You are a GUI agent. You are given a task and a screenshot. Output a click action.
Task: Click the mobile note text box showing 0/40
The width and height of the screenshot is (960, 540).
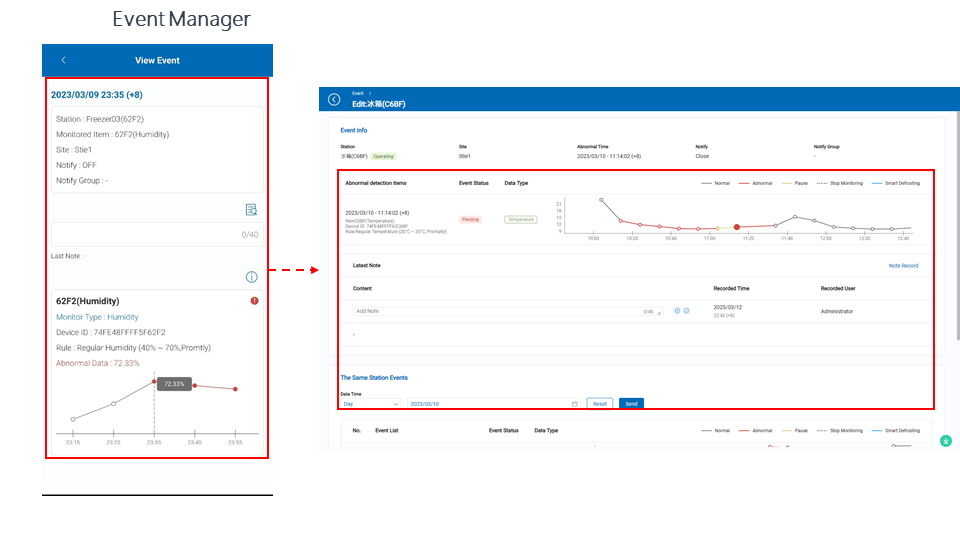[x=157, y=234]
